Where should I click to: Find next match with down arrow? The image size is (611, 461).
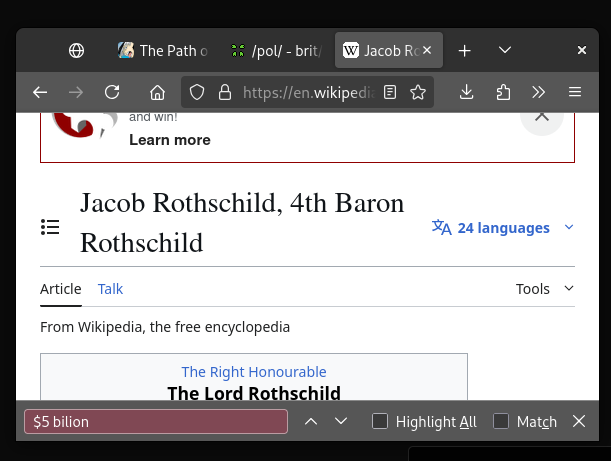point(341,421)
